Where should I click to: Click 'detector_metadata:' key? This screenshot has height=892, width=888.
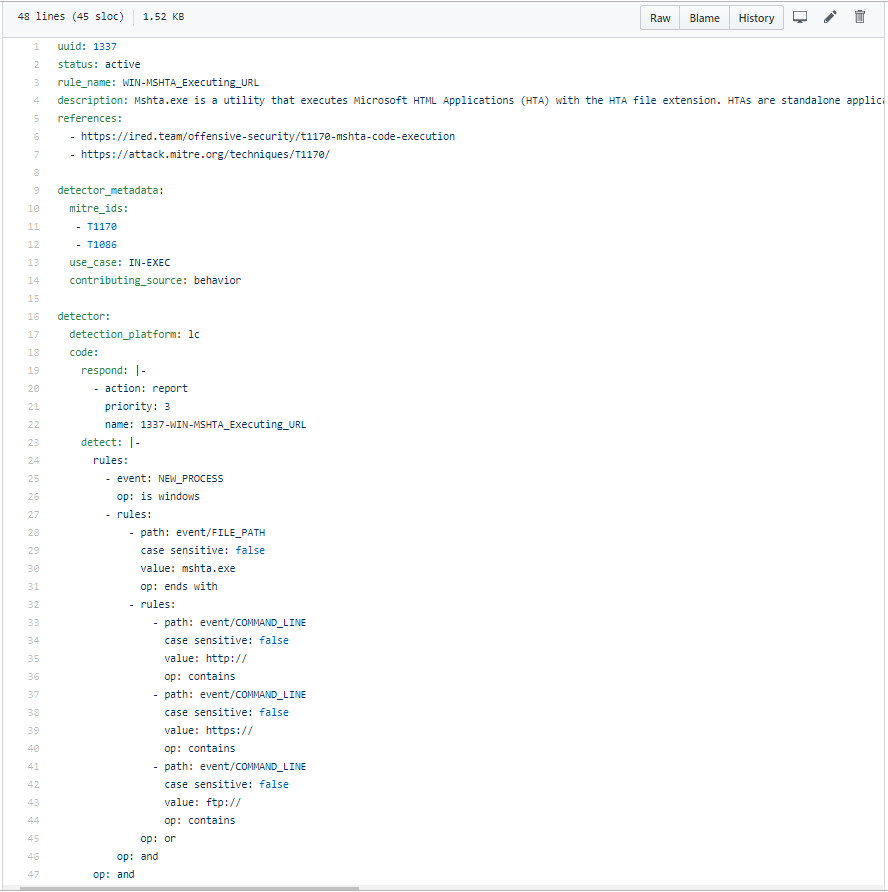point(110,191)
